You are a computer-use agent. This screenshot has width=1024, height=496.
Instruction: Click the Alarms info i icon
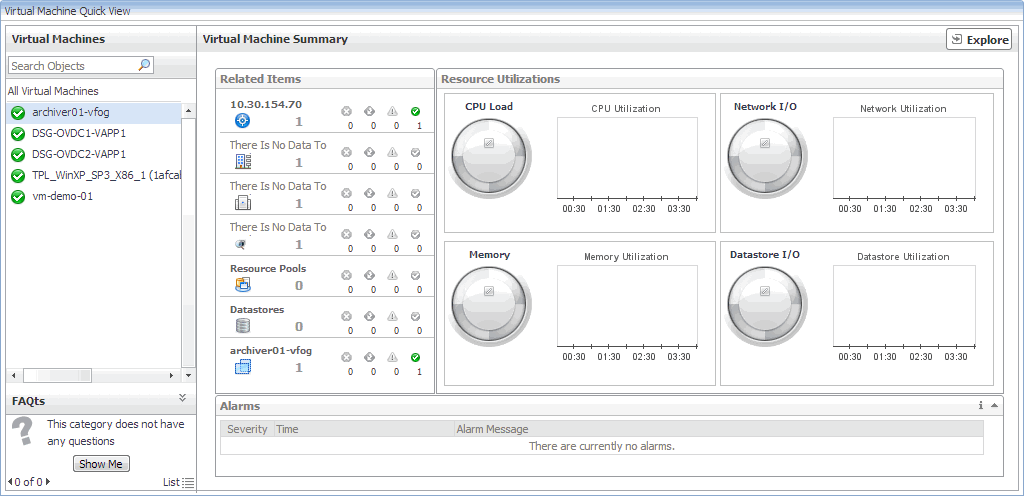click(981, 405)
